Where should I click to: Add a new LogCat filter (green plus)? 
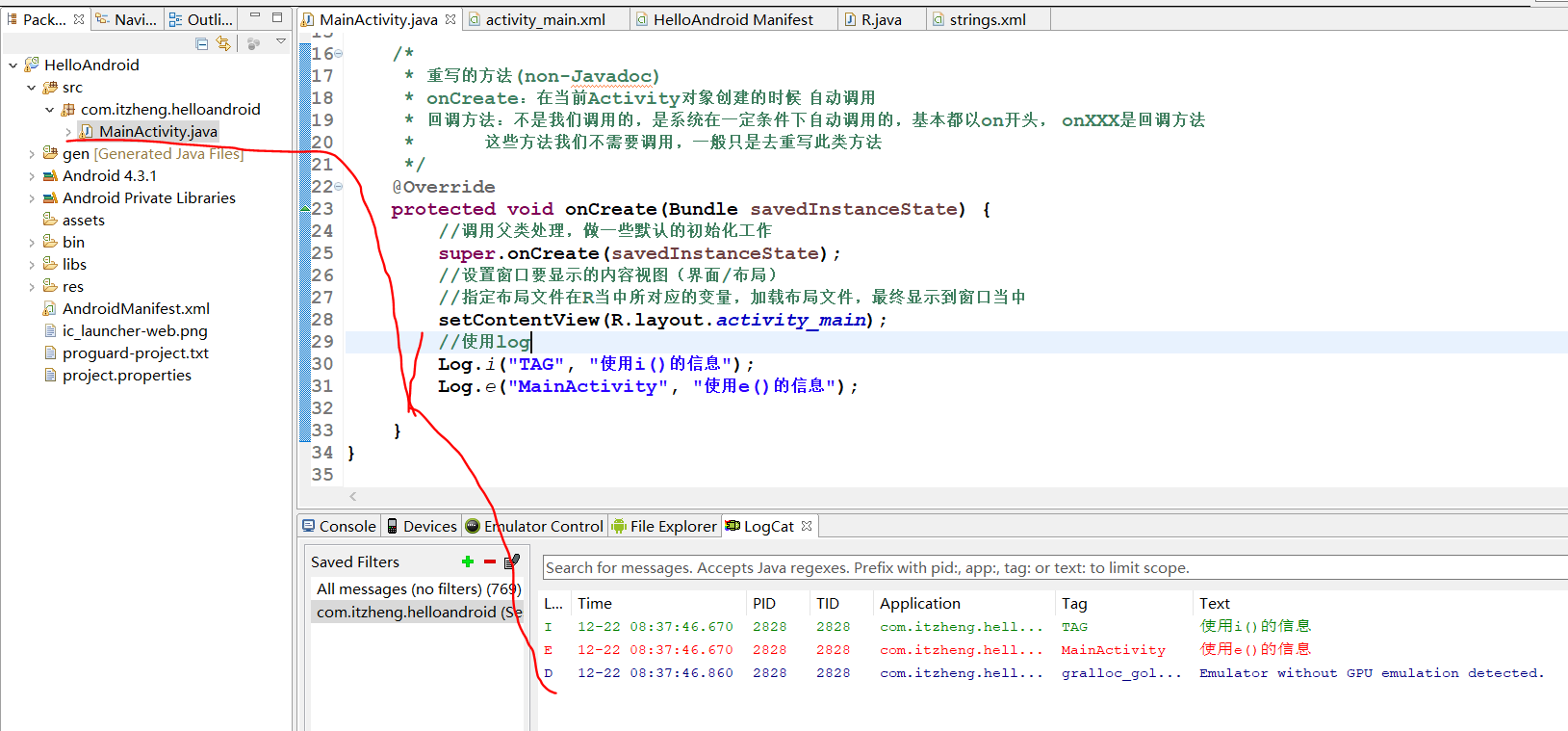click(x=468, y=561)
